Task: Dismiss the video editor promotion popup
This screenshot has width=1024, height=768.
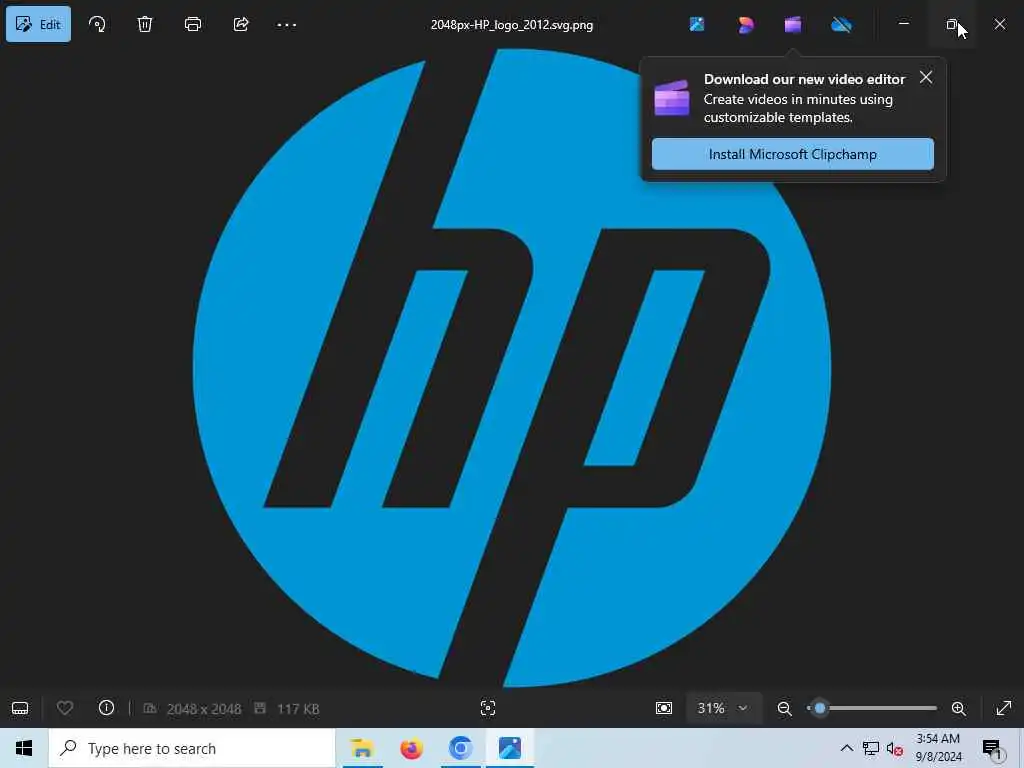Action: pyautogui.click(x=926, y=77)
